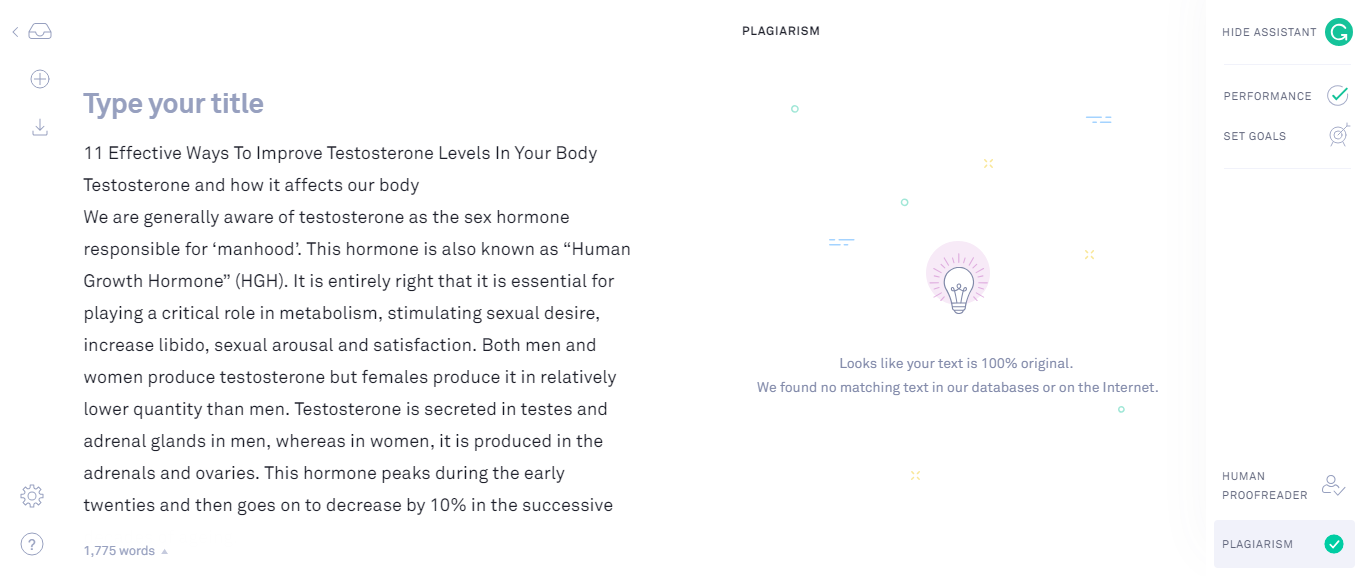Viewport: 1366px width, 576px height.
Task: Click the Human Proofreader person icon
Action: tap(1333, 485)
